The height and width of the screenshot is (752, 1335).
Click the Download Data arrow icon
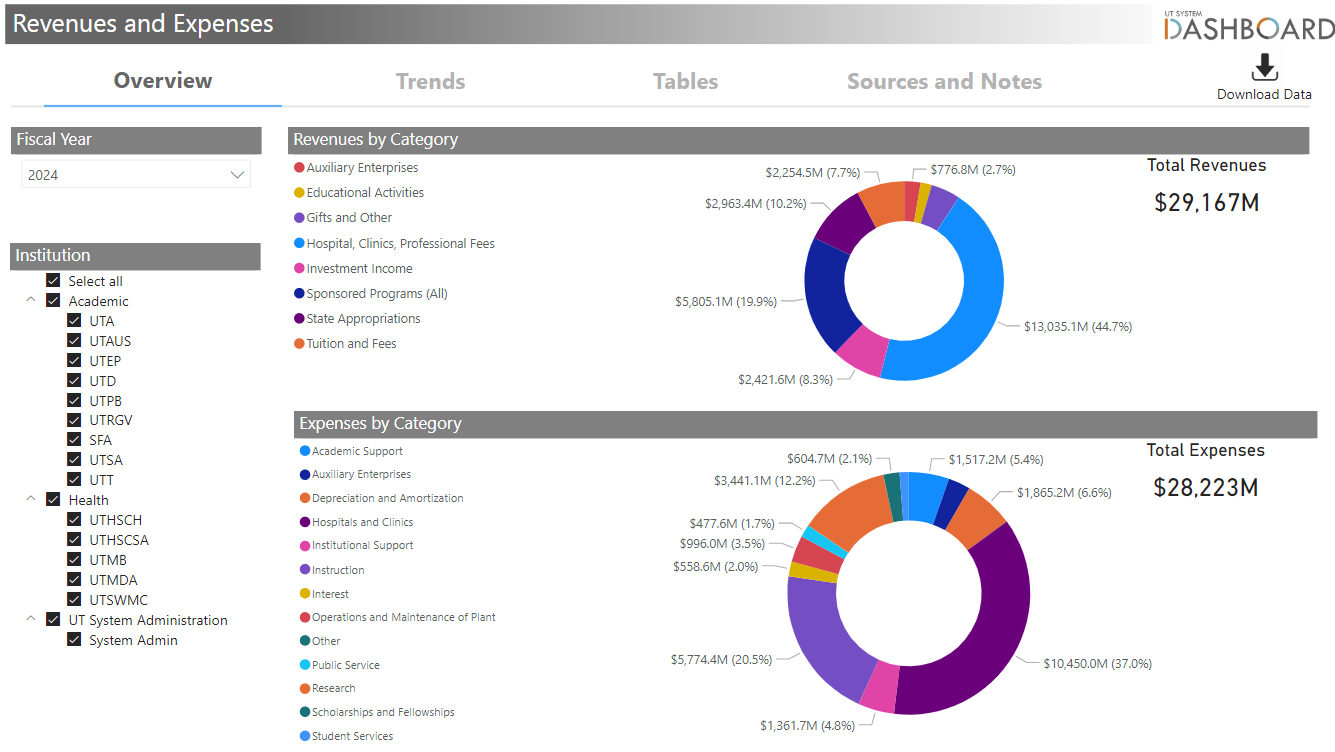1264,67
